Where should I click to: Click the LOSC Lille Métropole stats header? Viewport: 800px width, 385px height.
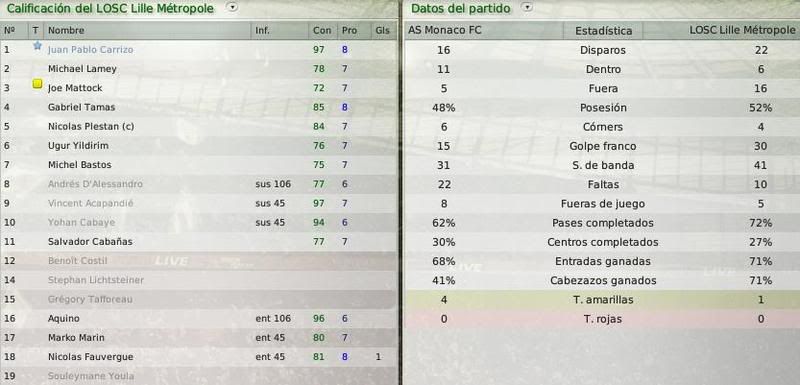click(x=742, y=31)
